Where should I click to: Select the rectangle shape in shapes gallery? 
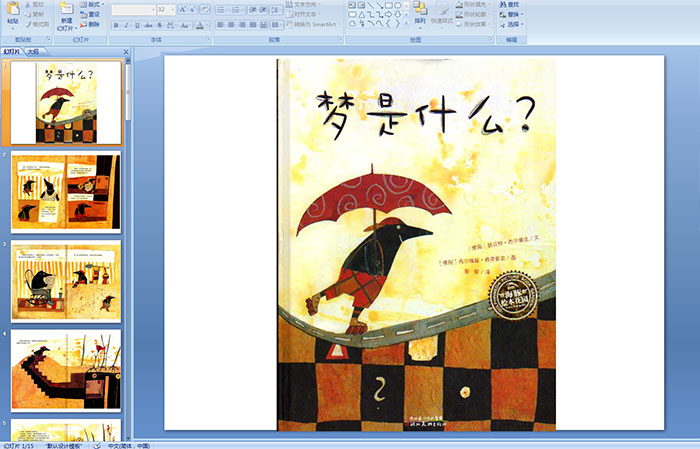point(388,5)
